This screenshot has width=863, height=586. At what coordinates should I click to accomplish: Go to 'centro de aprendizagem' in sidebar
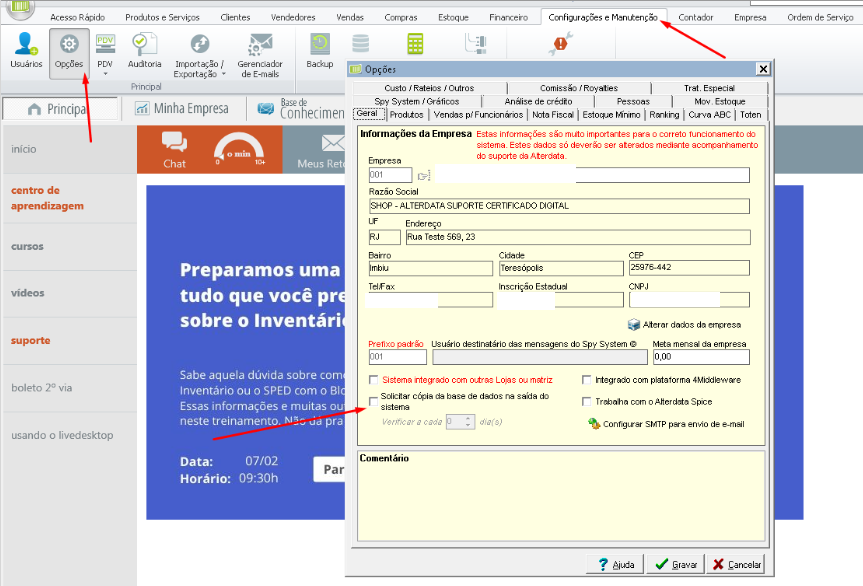[x=47, y=198]
